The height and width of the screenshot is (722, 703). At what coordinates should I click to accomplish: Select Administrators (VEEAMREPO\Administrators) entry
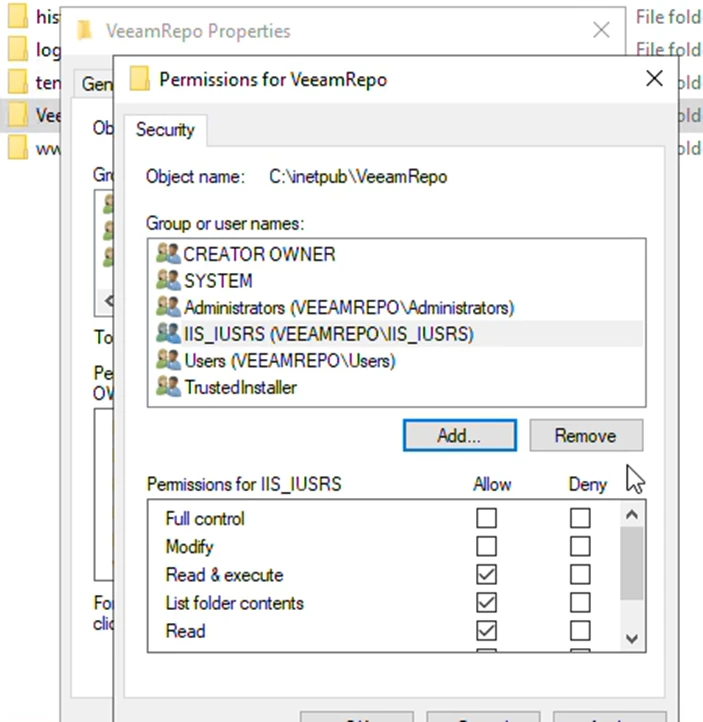(396, 307)
